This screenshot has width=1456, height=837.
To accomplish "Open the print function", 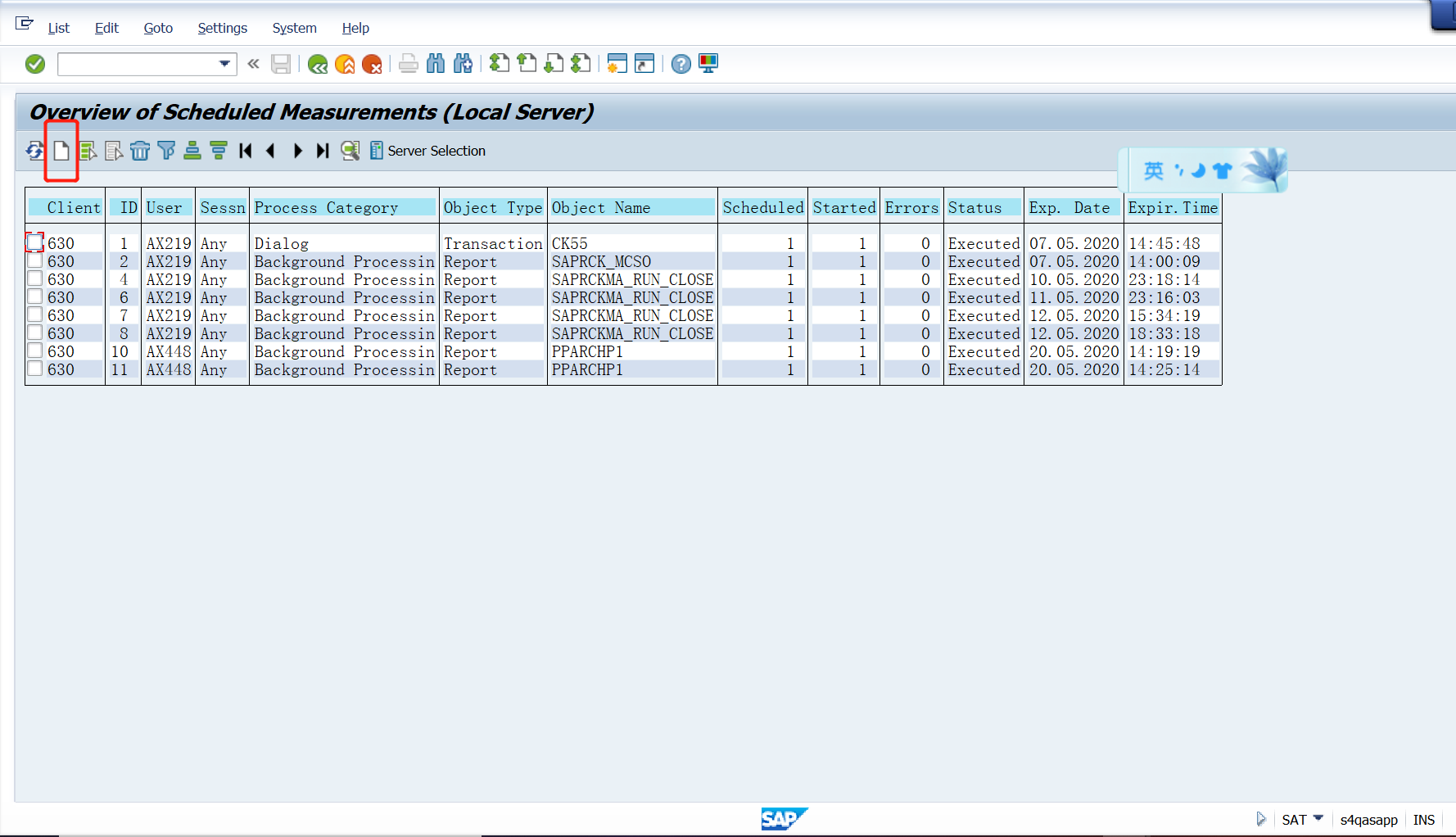I will (409, 64).
